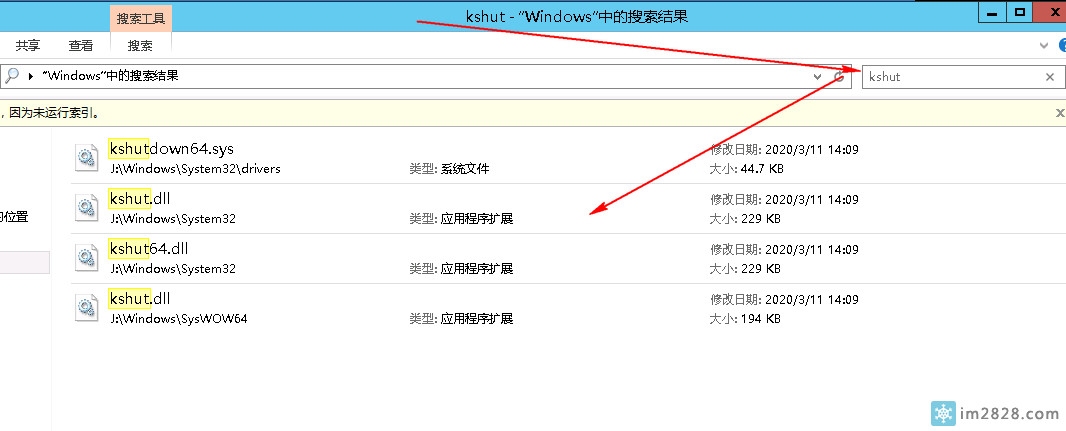This screenshot has height=431, width=1066.
Task: Click the magnifier icon in address bar
Action: 12,76
